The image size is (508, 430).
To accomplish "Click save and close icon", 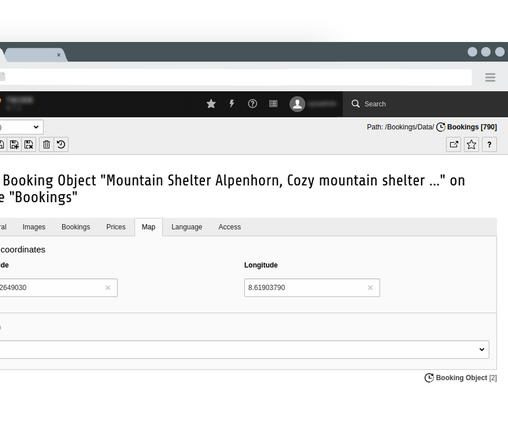I will [x=29, y=145].
